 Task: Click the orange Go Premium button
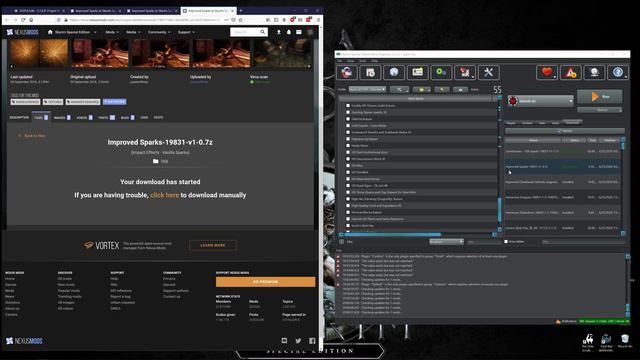pyautogui.click(x=265, y=282)
